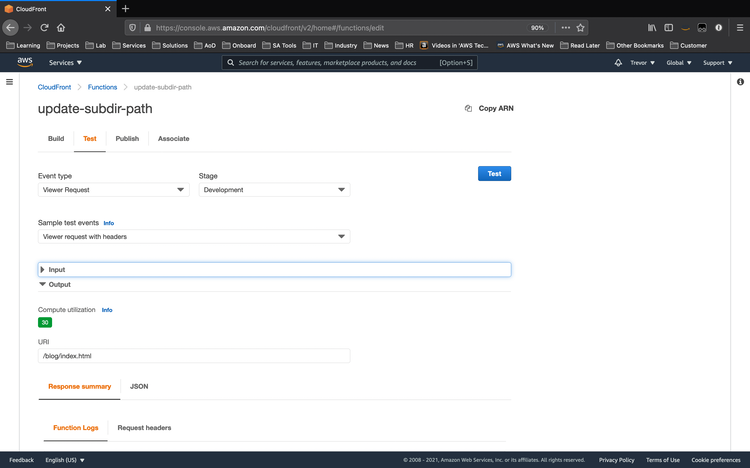Click the Copy ARN clipboard icon

coord(468,109)
